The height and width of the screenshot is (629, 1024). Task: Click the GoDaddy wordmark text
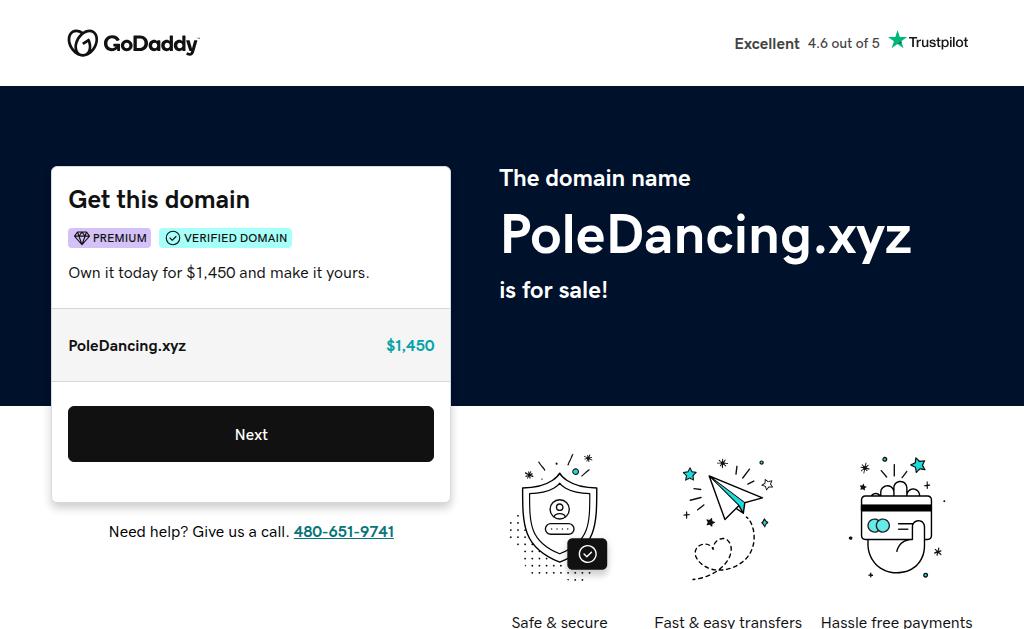pos(151,44)
